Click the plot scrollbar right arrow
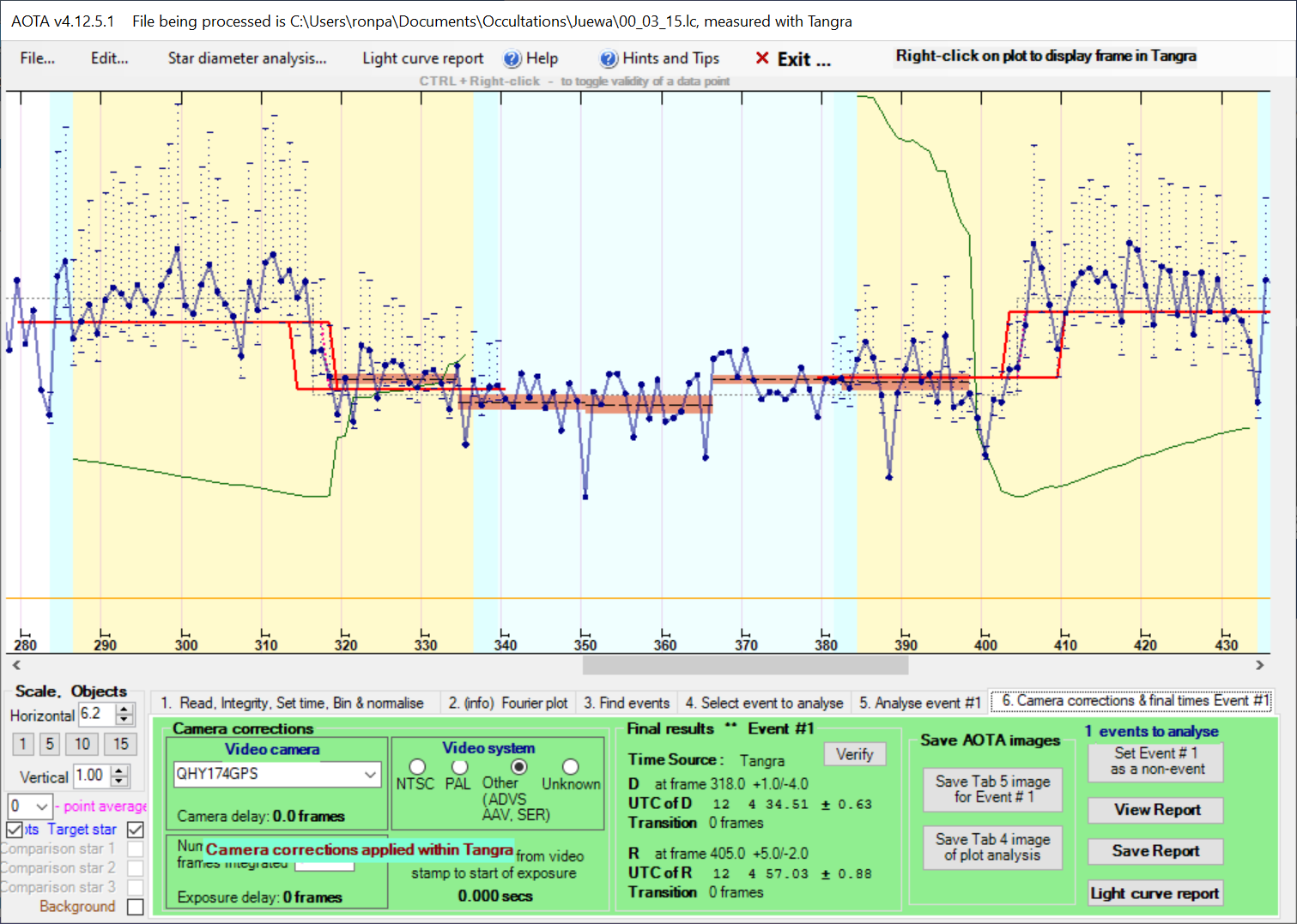The width and height of the screenshot is (1297, 924). pos(1260,665)
